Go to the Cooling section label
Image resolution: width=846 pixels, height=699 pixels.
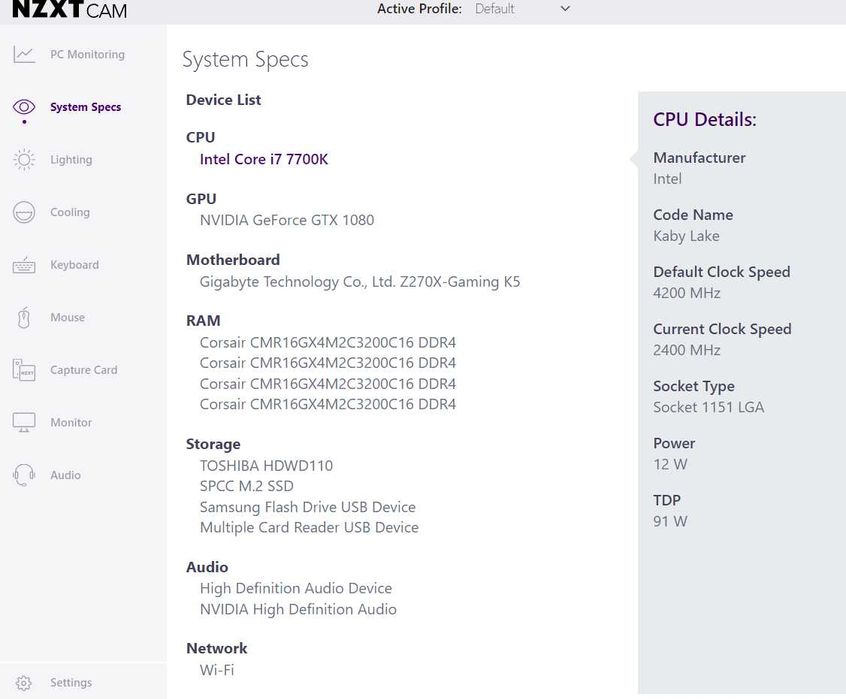(x=70, y=212)
